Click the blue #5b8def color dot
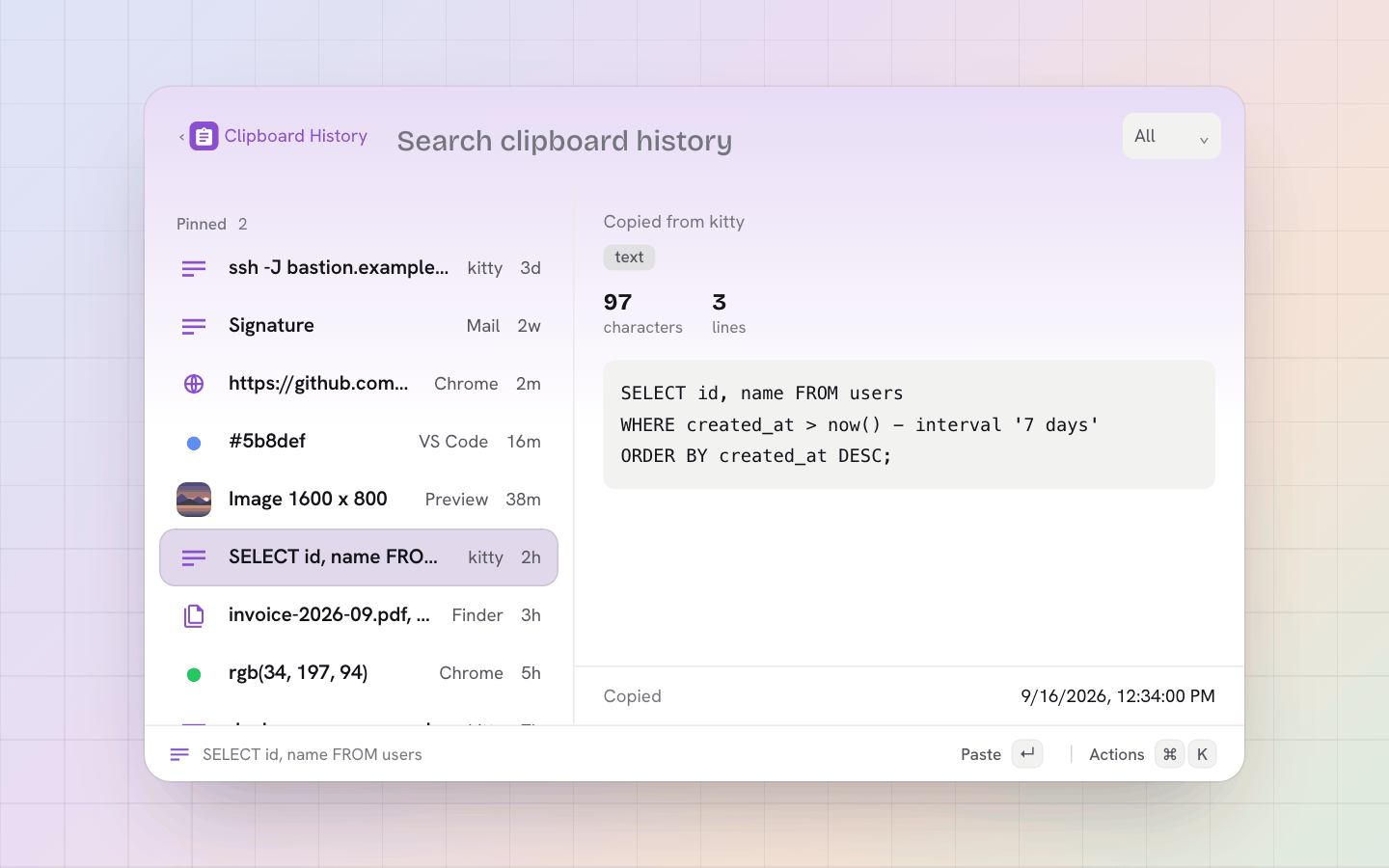 tap(194, 443)
